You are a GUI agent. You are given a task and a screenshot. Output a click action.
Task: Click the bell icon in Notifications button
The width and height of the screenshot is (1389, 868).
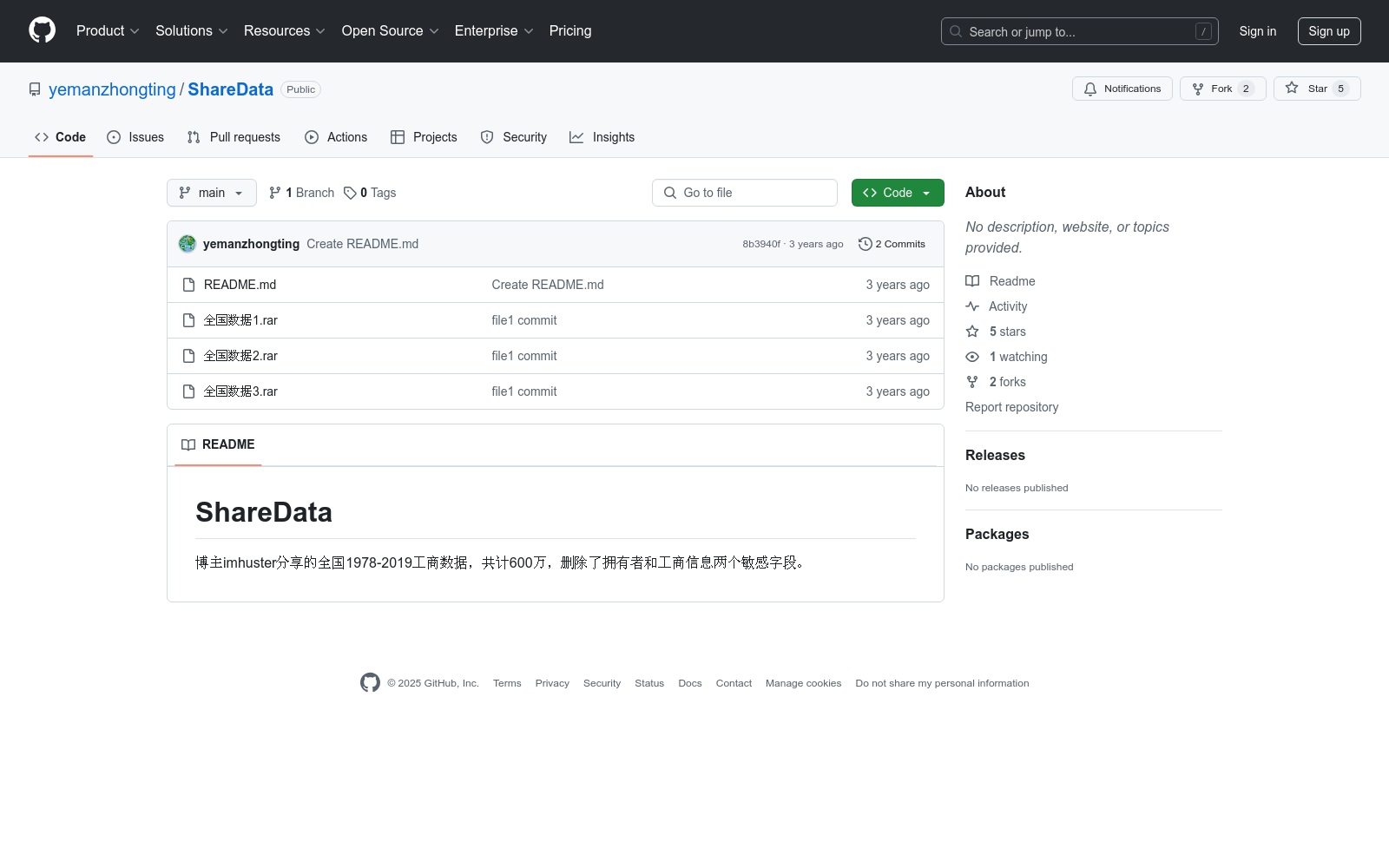[x=1090, y=89]
